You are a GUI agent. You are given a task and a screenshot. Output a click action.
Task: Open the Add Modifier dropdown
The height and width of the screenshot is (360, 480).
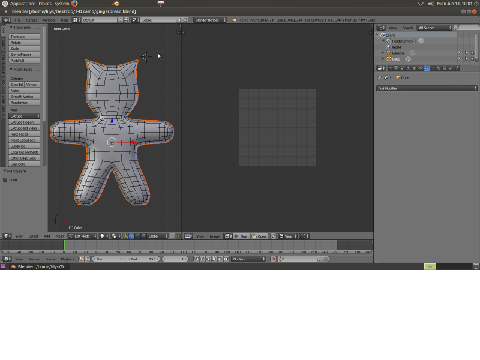pyautogui.click(x=427, y=88)
